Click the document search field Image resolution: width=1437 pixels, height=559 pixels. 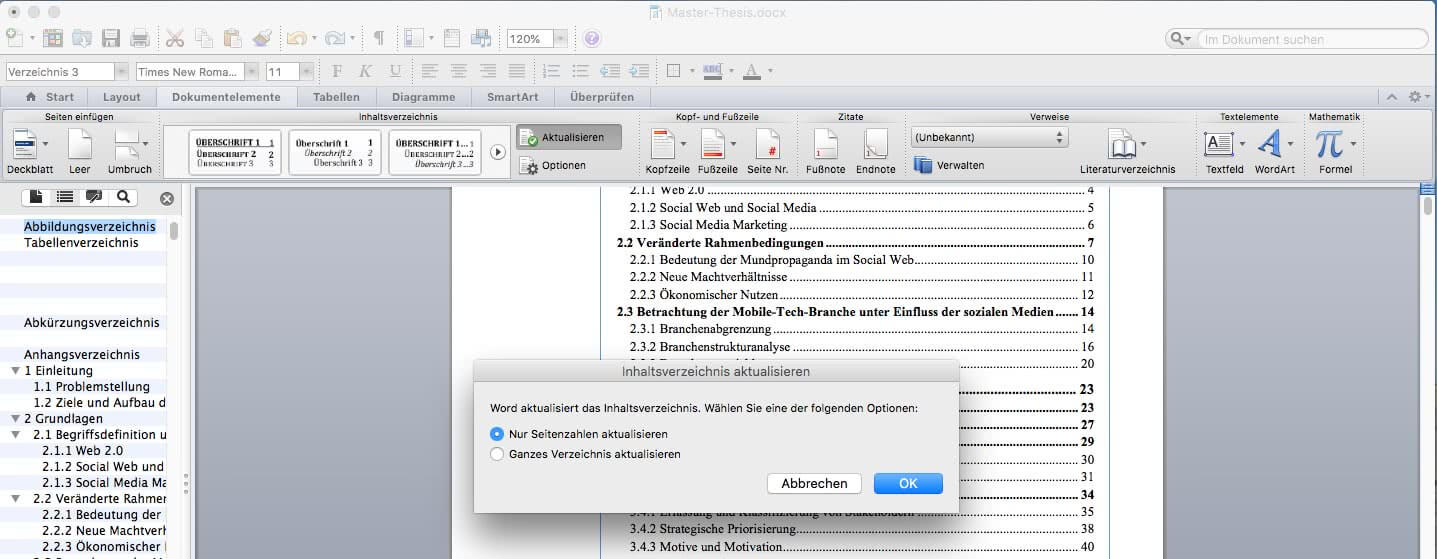point(1310,39)
